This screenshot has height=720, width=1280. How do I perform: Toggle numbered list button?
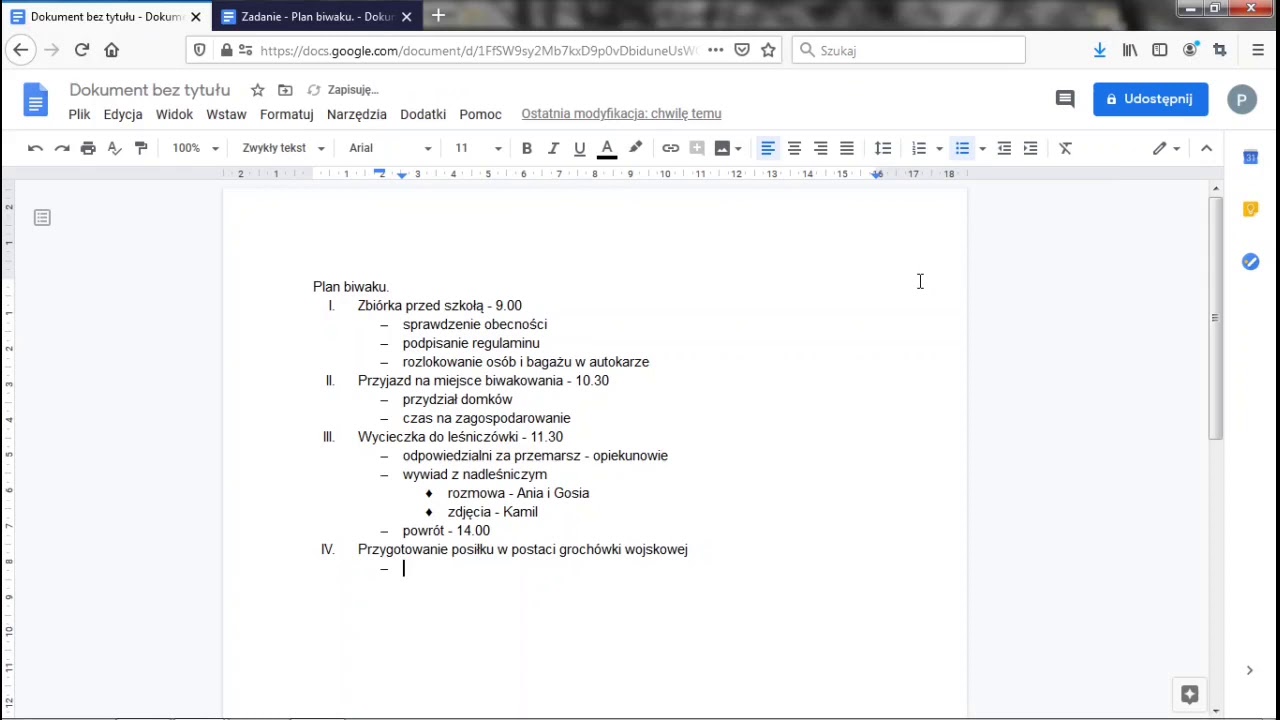coord(919,148)
